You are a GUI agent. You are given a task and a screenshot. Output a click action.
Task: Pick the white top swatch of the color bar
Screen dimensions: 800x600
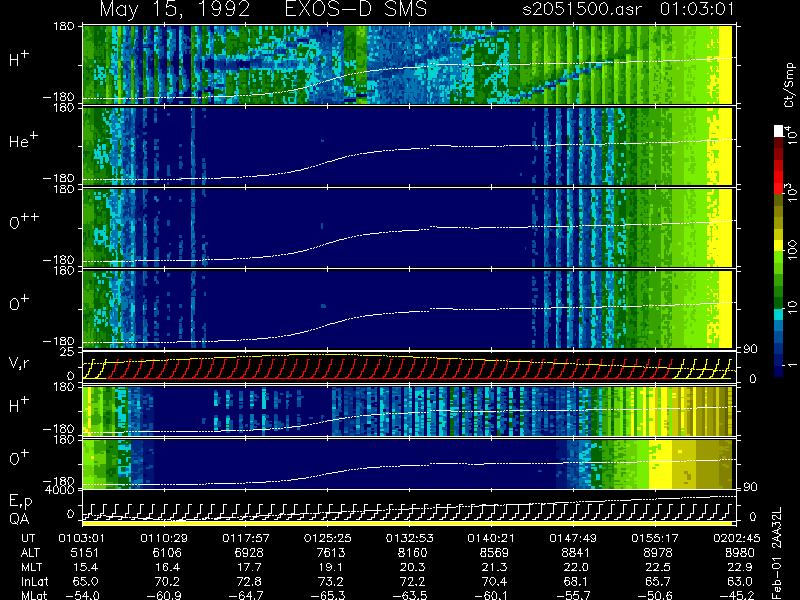779,131
